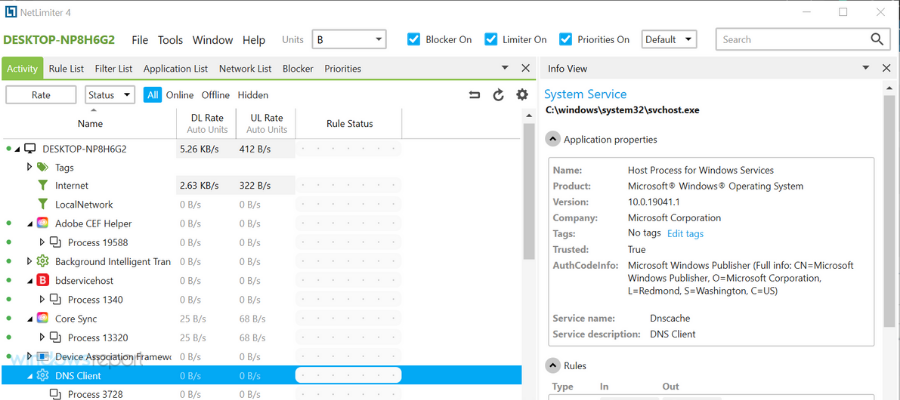Select the Hidden filter toggle
Image resolution: width=900 pixels, height=400 pixels.
[x=253, y=95]
